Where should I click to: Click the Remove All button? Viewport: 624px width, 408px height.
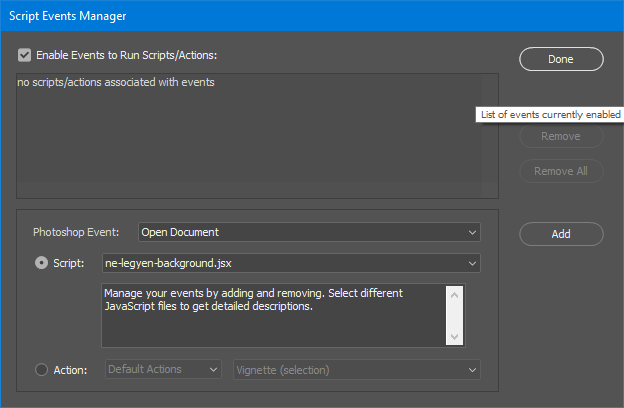tap(561, 171)
